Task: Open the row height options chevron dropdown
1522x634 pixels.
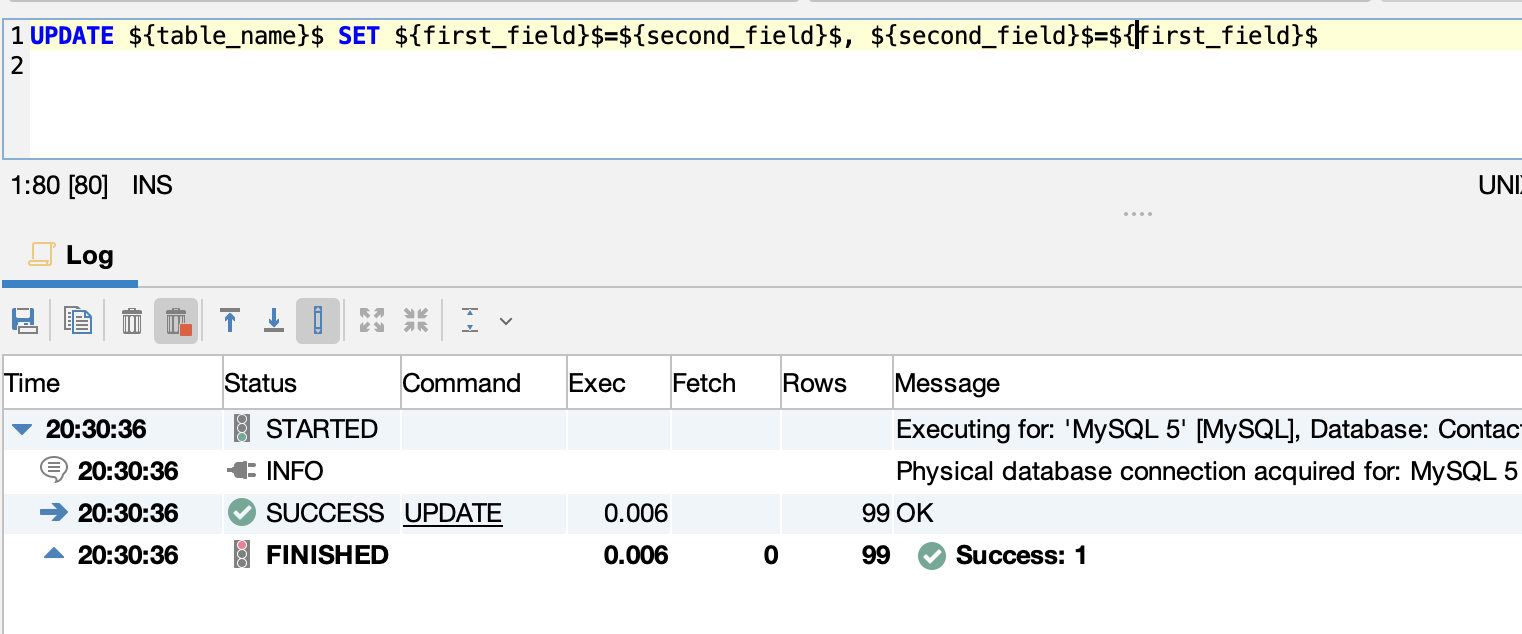Action: (x=505, y=320)
